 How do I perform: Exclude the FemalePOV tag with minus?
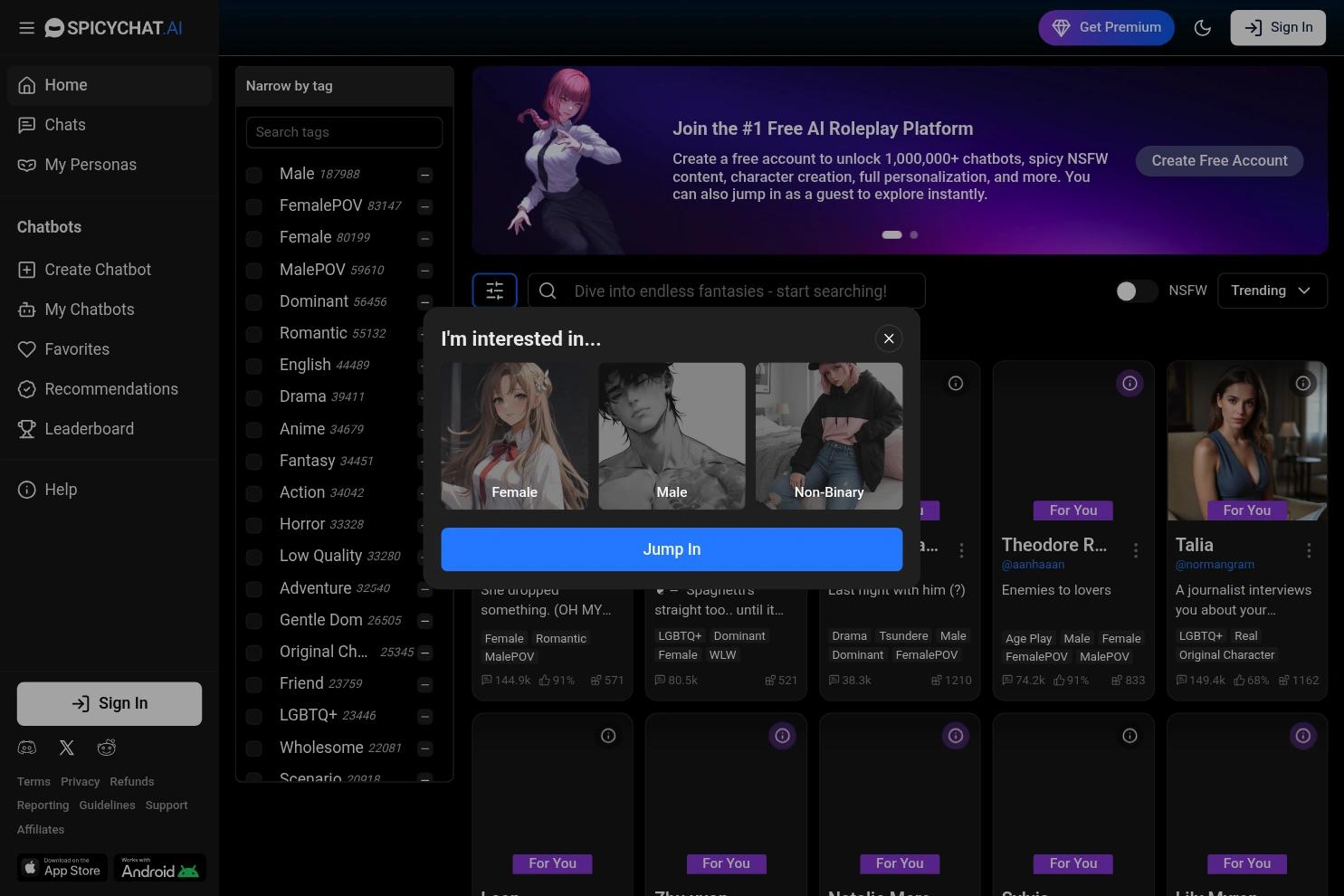424,206
